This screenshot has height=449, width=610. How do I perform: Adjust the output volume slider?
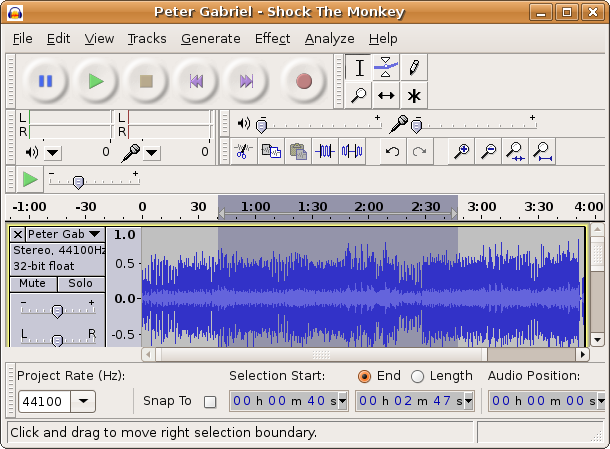[261, 126]
